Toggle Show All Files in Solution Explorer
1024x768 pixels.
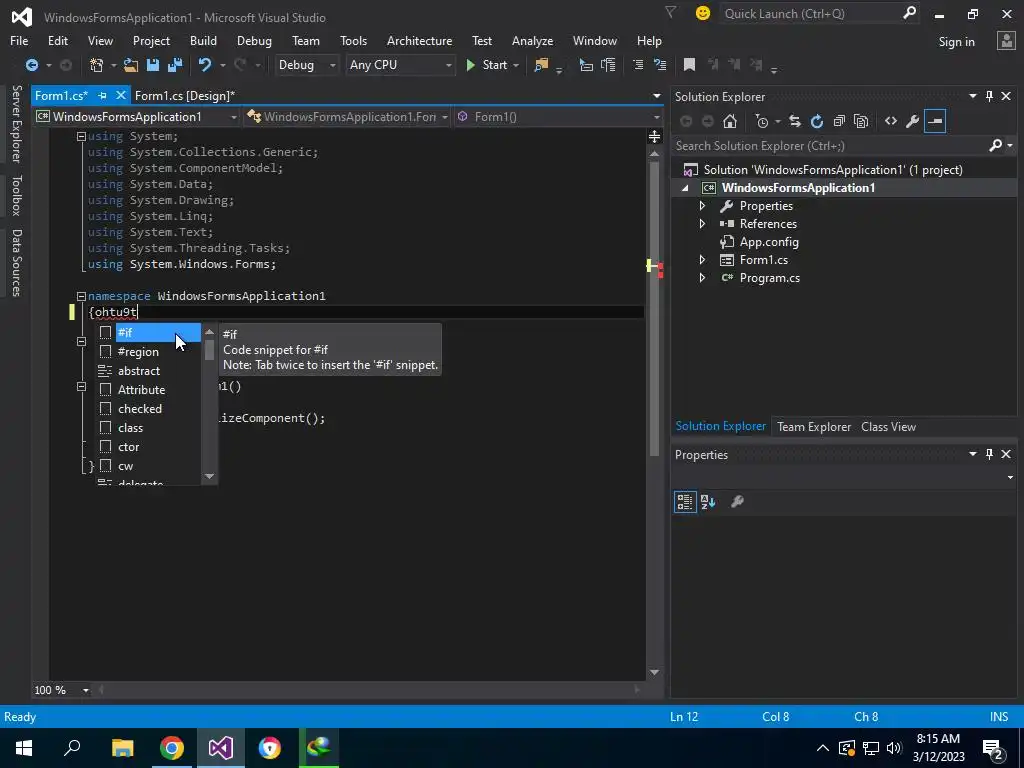pos(861,121)
